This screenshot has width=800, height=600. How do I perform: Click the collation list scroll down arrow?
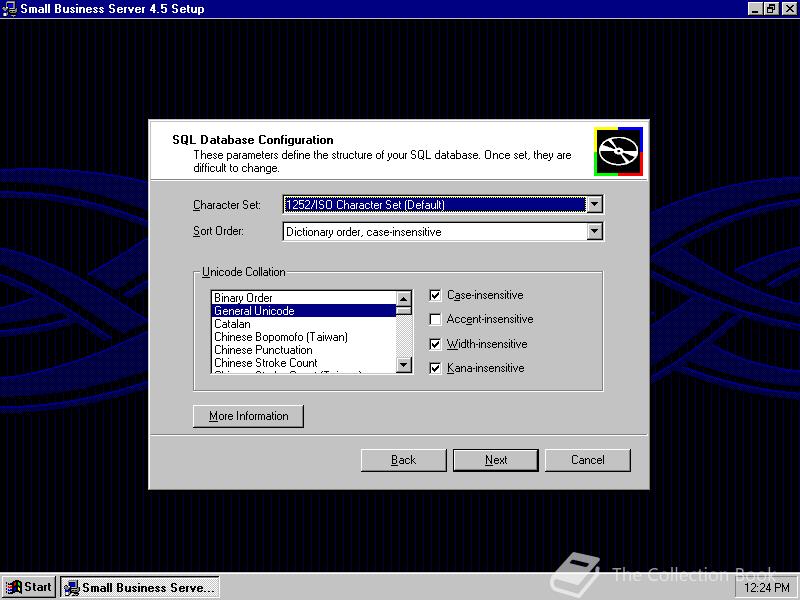coord(404,365)
